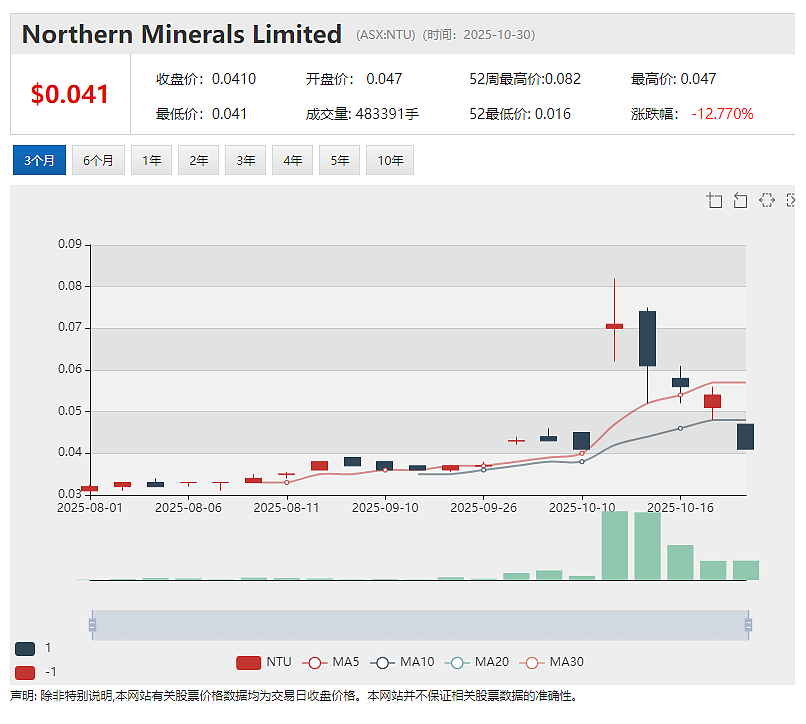
Task: Select the 3个月 time range tab
Action: click(x=39, y=160)
